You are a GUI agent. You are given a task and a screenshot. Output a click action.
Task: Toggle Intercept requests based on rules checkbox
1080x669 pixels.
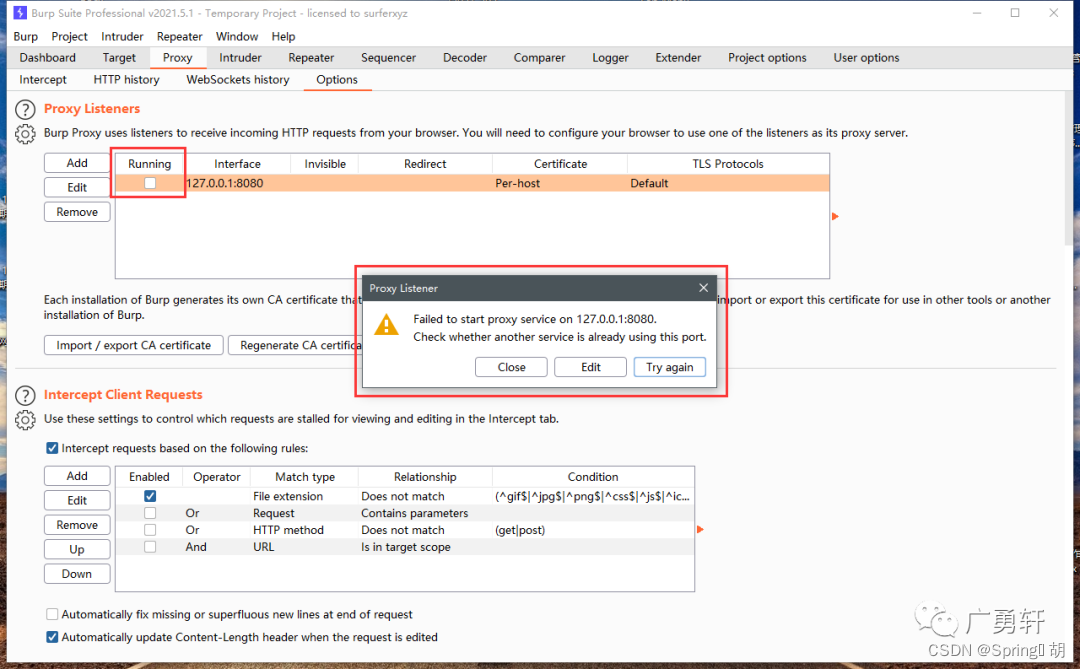pyautogui.click(x=52, y=448)
